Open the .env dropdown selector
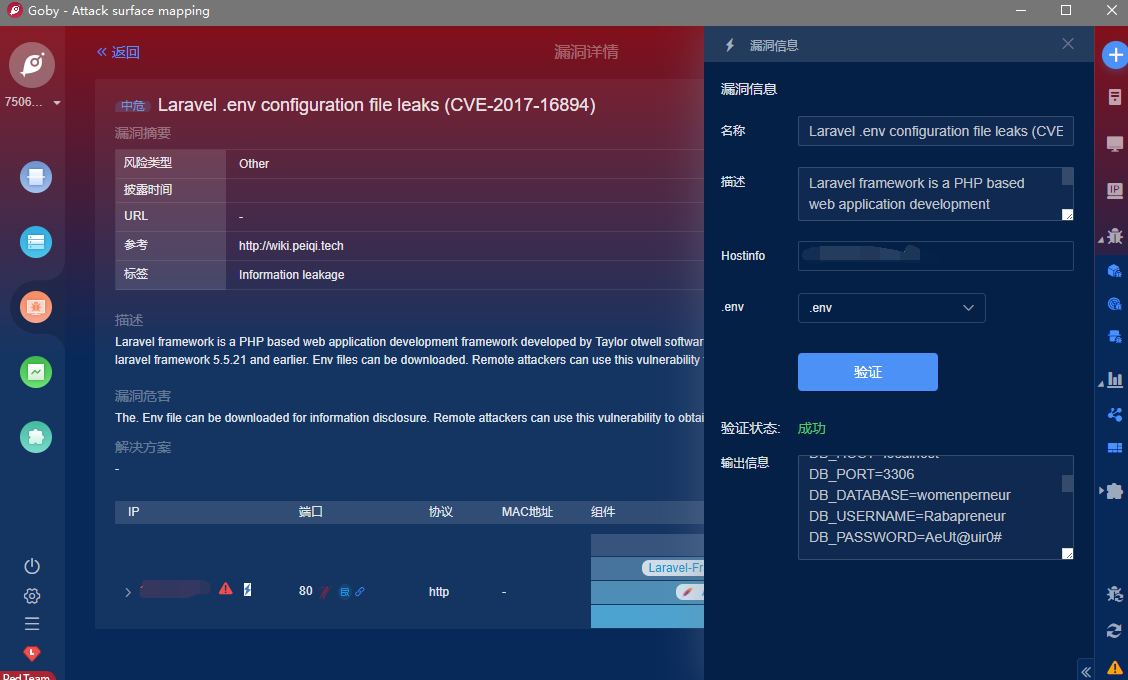The width and height of the screenshot is (1128, 680). click(891, 308)
